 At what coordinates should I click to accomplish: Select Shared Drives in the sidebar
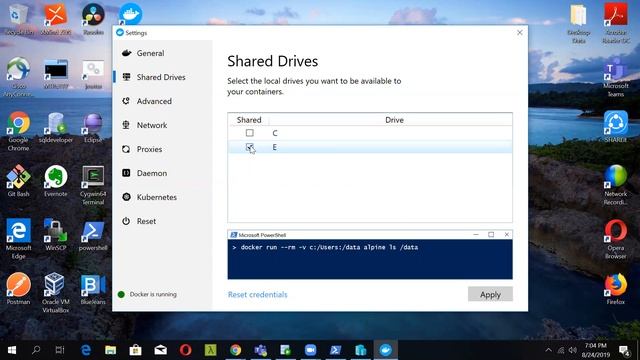pos(161,77)
